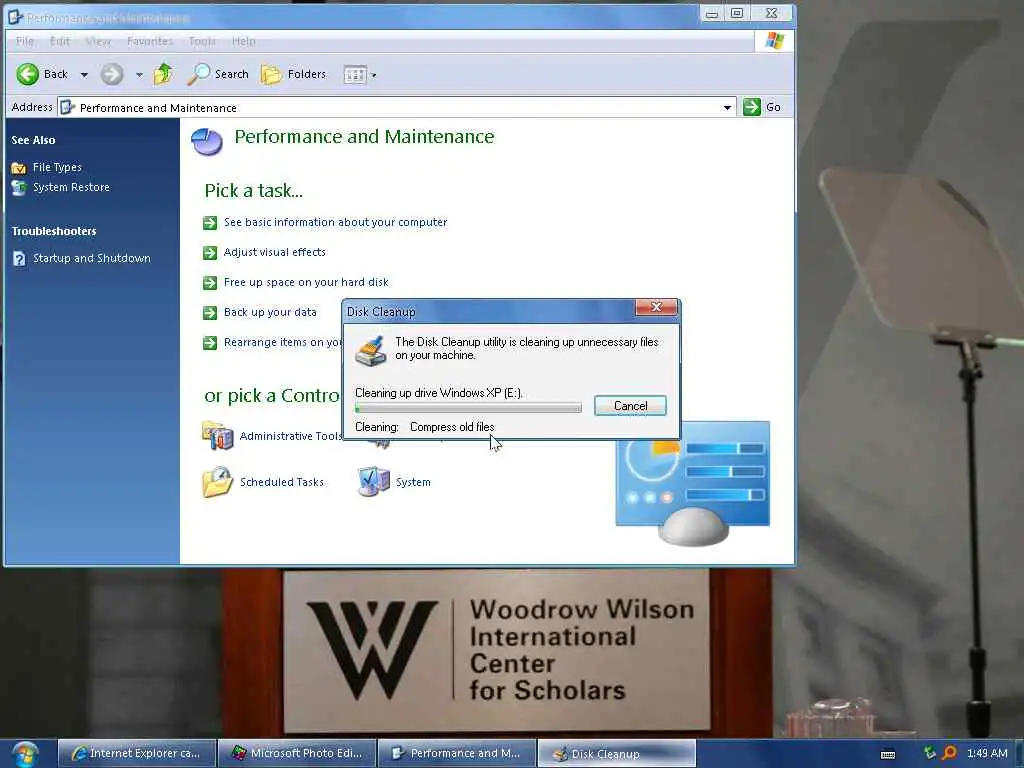Click the green network tray icon
This screenshot has width=1024, height=768.
pos(929,753)
